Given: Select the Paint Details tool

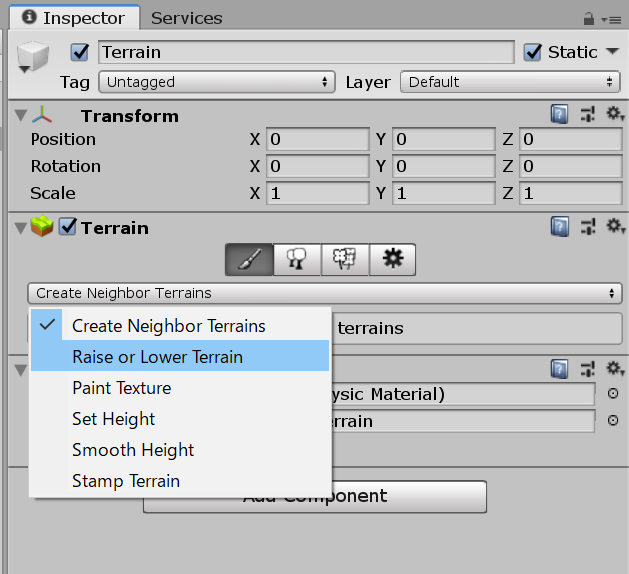Looking at the screenshot, I should point(345,260).
